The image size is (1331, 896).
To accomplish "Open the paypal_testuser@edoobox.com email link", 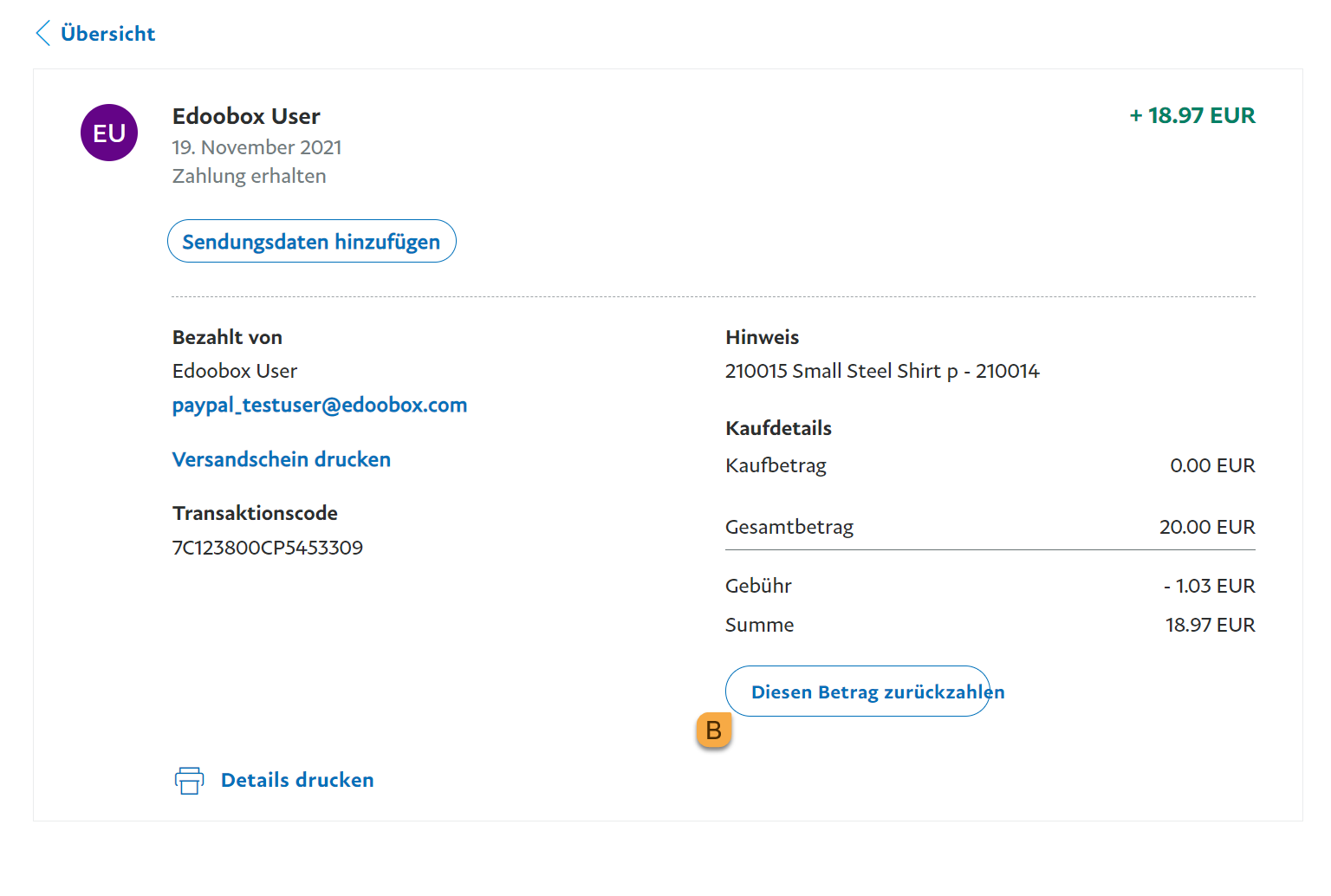I will coord(319,406).
